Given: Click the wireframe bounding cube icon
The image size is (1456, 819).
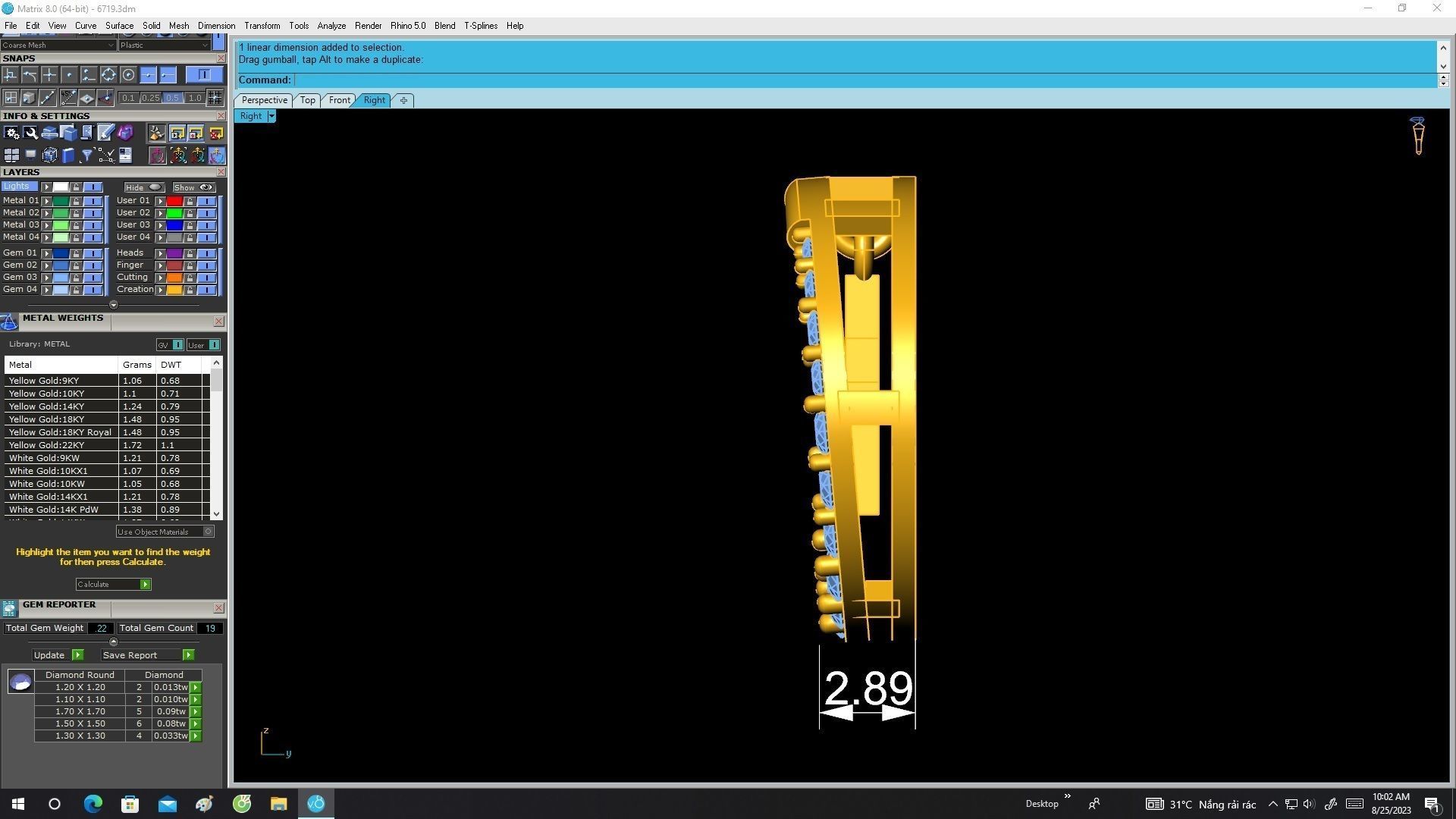Looking at the screenshot, I should (x=49, y=155).
